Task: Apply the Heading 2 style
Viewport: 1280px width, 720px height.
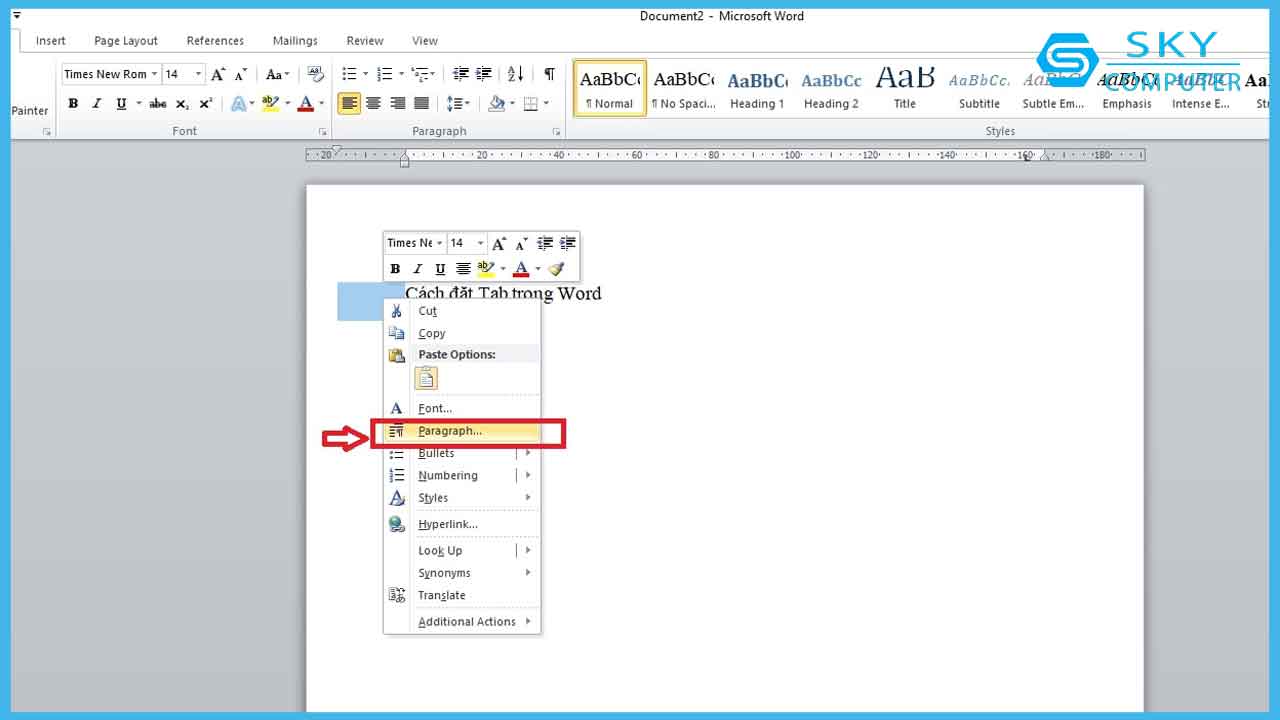Action: coord(831,89)
